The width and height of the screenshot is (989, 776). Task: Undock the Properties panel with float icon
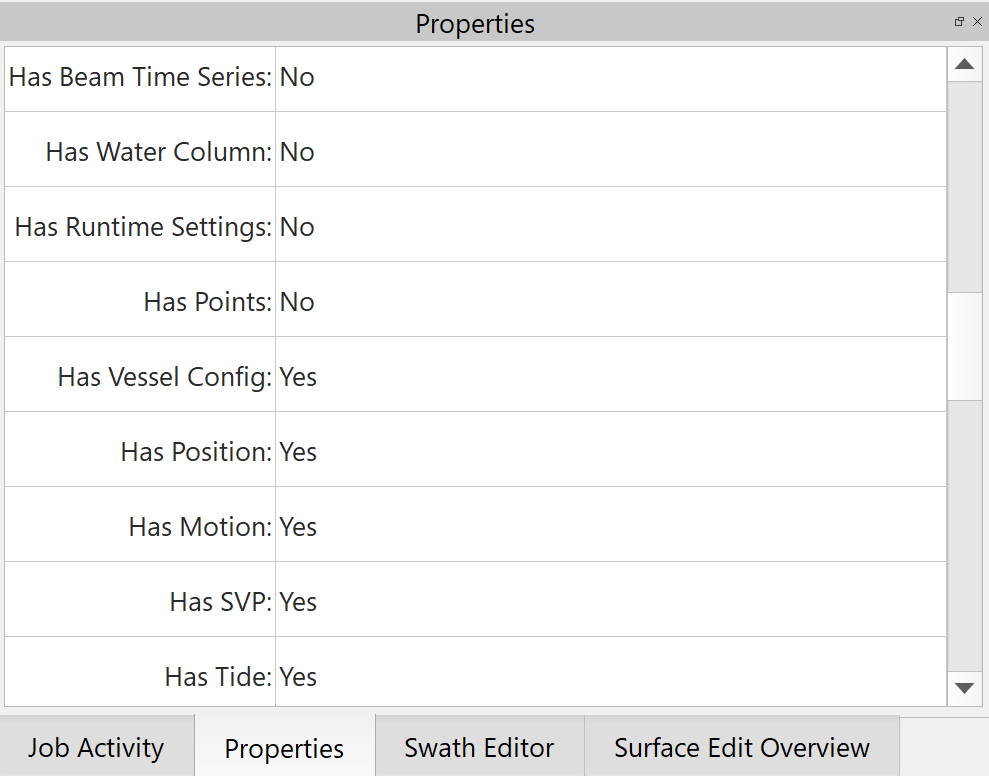coord(959,22)
